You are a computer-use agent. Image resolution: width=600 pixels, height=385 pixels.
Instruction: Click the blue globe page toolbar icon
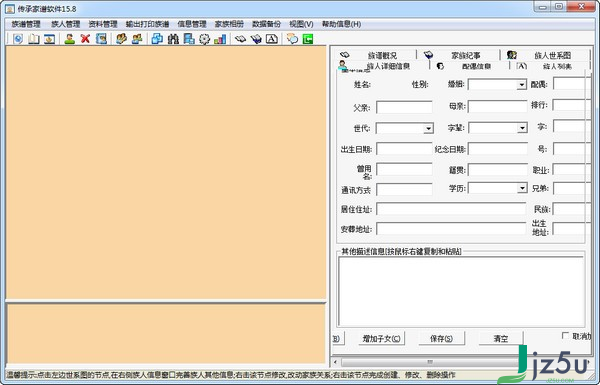(18, 39)
